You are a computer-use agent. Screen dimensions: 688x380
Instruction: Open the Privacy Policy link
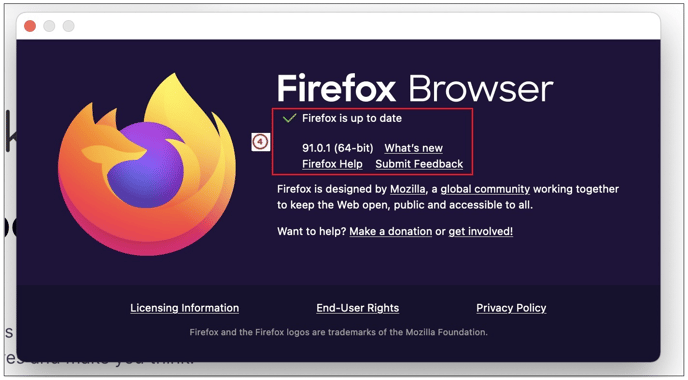click(511, 308)
